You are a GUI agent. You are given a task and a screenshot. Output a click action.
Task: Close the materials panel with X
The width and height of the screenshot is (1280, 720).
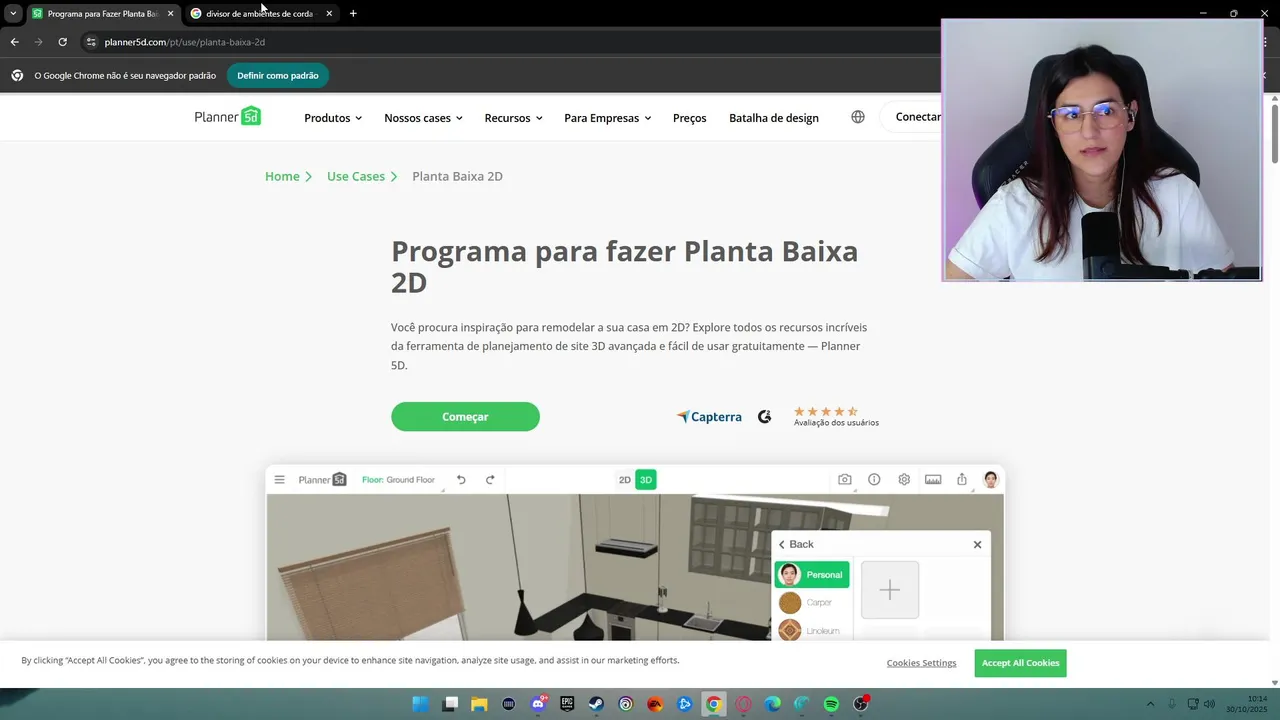tap(977, 544)
